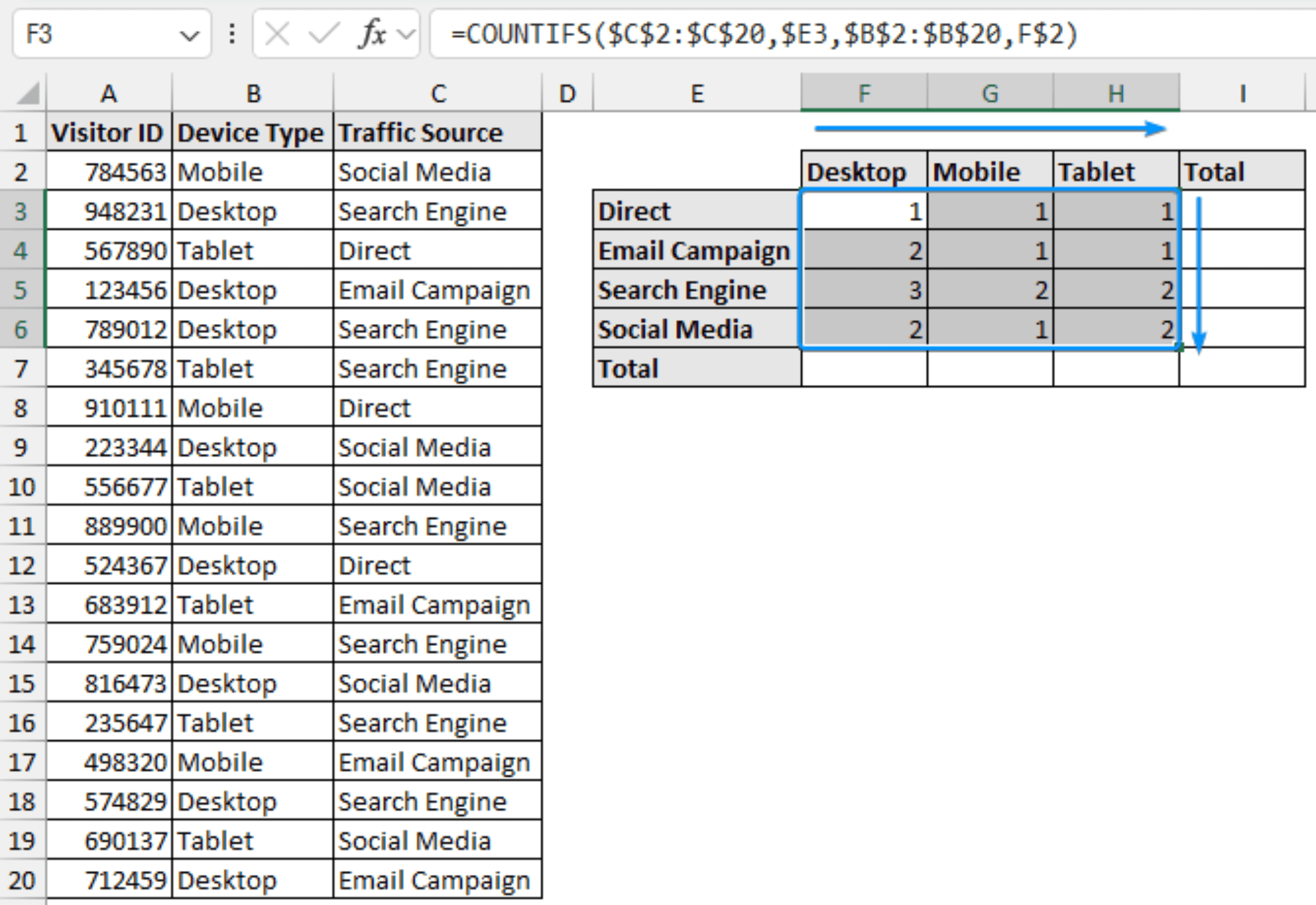Select cell H6 showing value 2
The height and width of the screenshot is (905, 1316).
click(x=1116, y=329)
